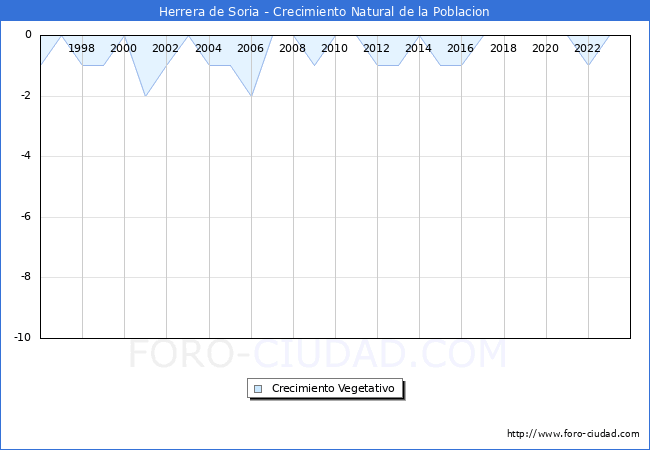This screenshot has width=650, height=450.
Task: Click the -8 y-axis value
Action: pos(26,276)
